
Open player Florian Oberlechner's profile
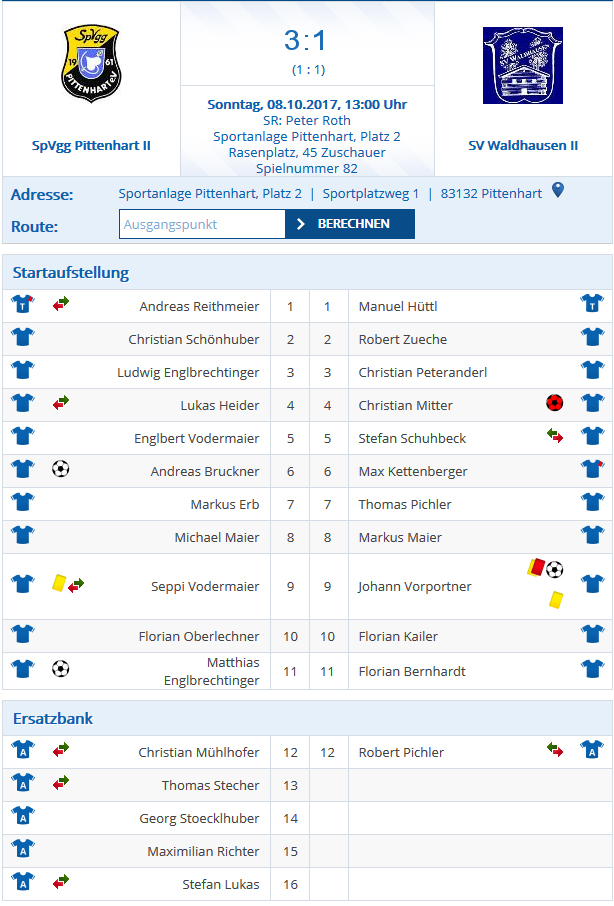199,637
